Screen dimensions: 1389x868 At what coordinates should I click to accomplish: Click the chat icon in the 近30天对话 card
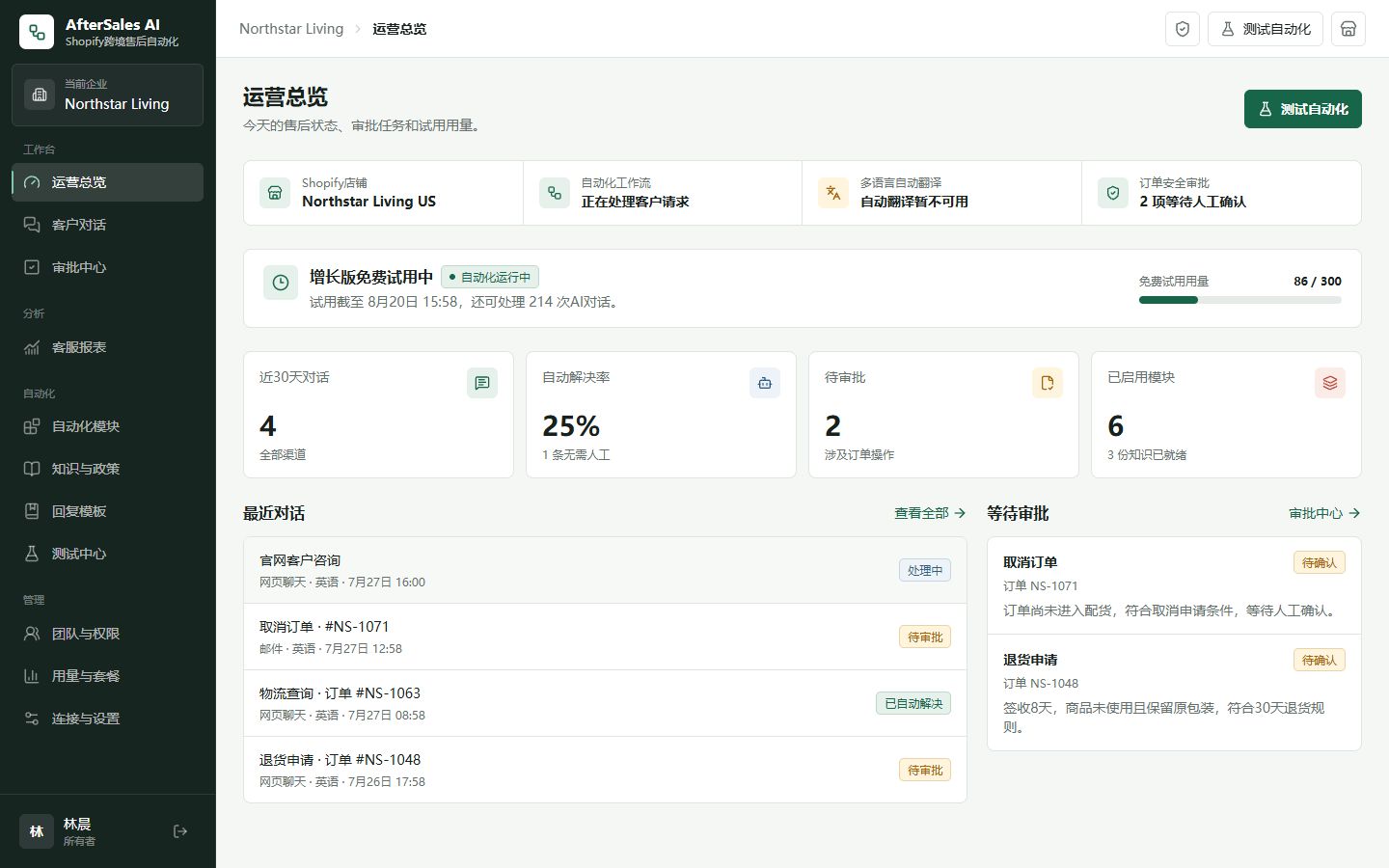pyautogui.click(x=482, y=383)
